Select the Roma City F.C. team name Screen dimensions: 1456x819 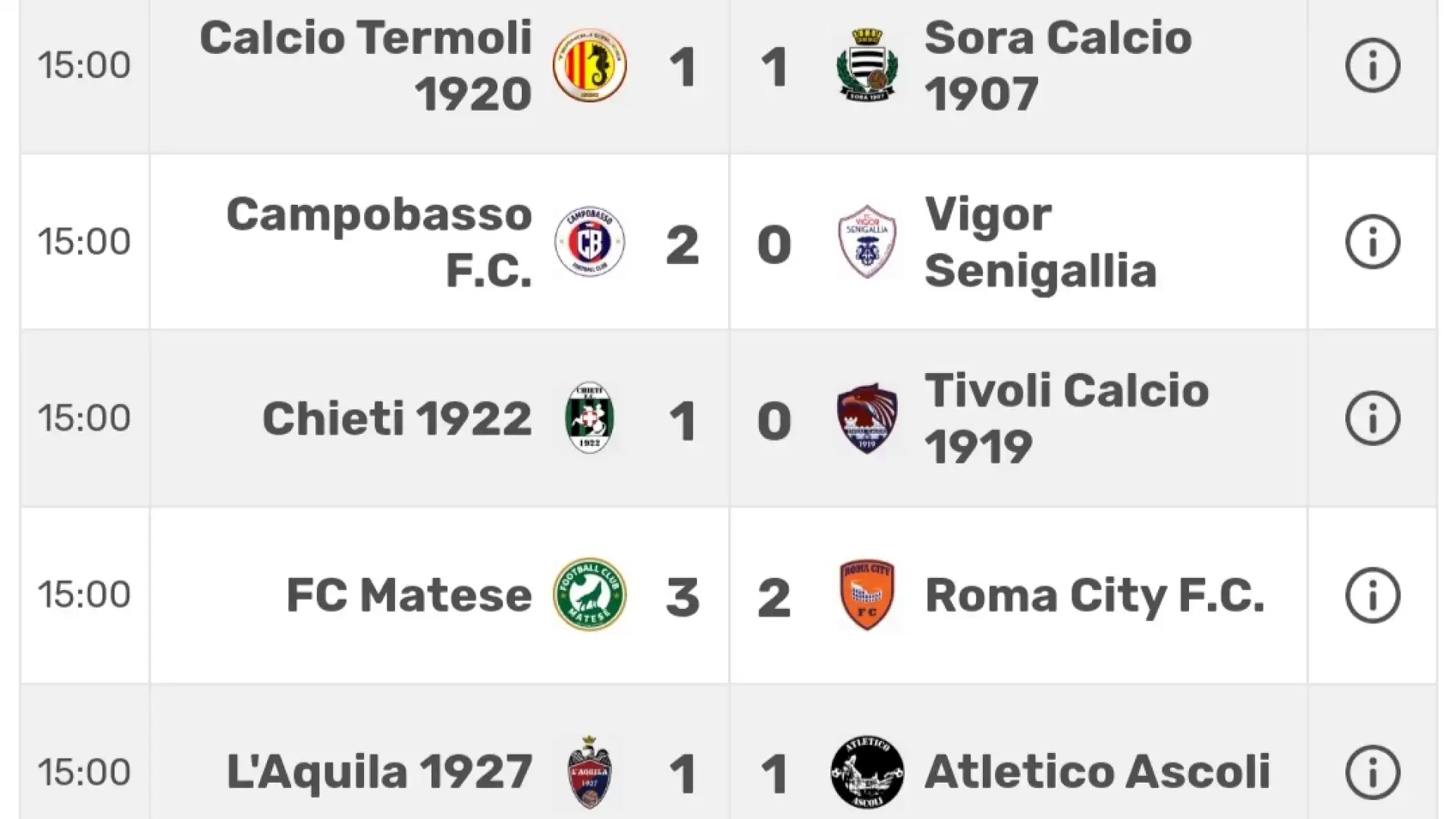tap(1095, 595)
